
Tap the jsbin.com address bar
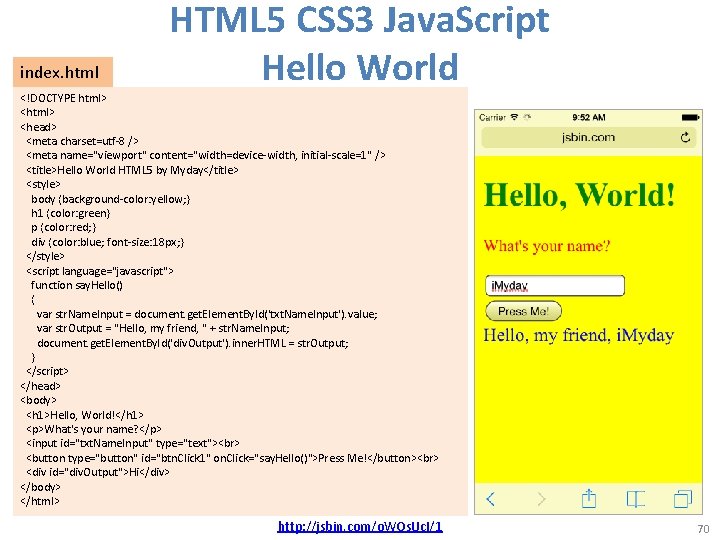[x=588, y=137]
